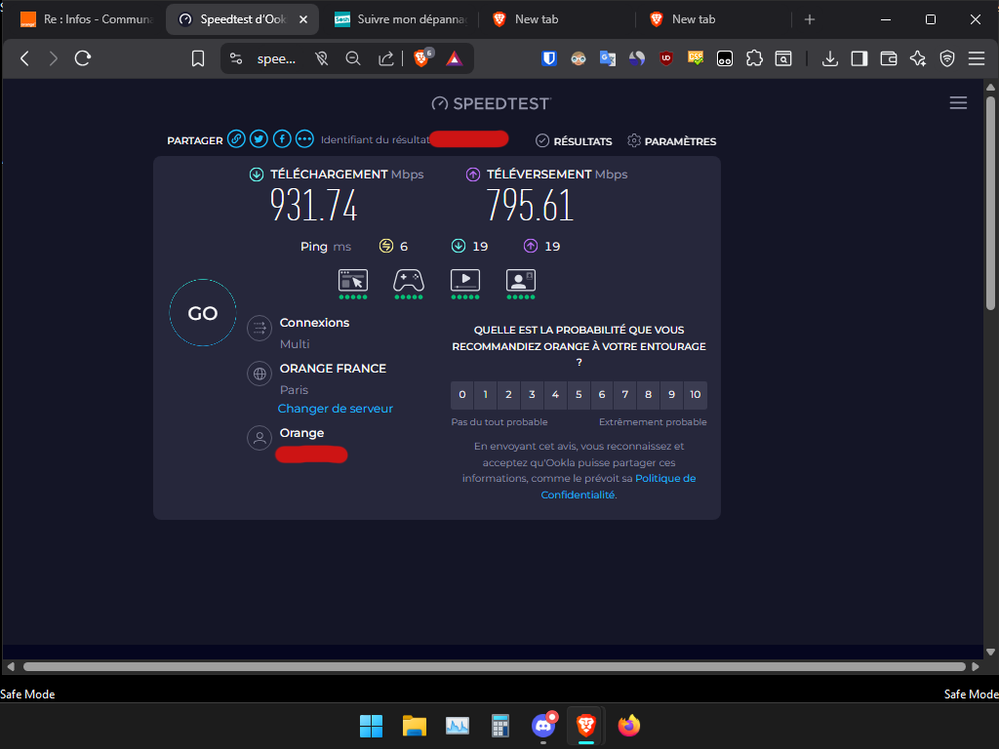Viewport: 999px width, 749px height.
Task: Toggle the Connexions Multi mode icon
Action: pos(260,328)
